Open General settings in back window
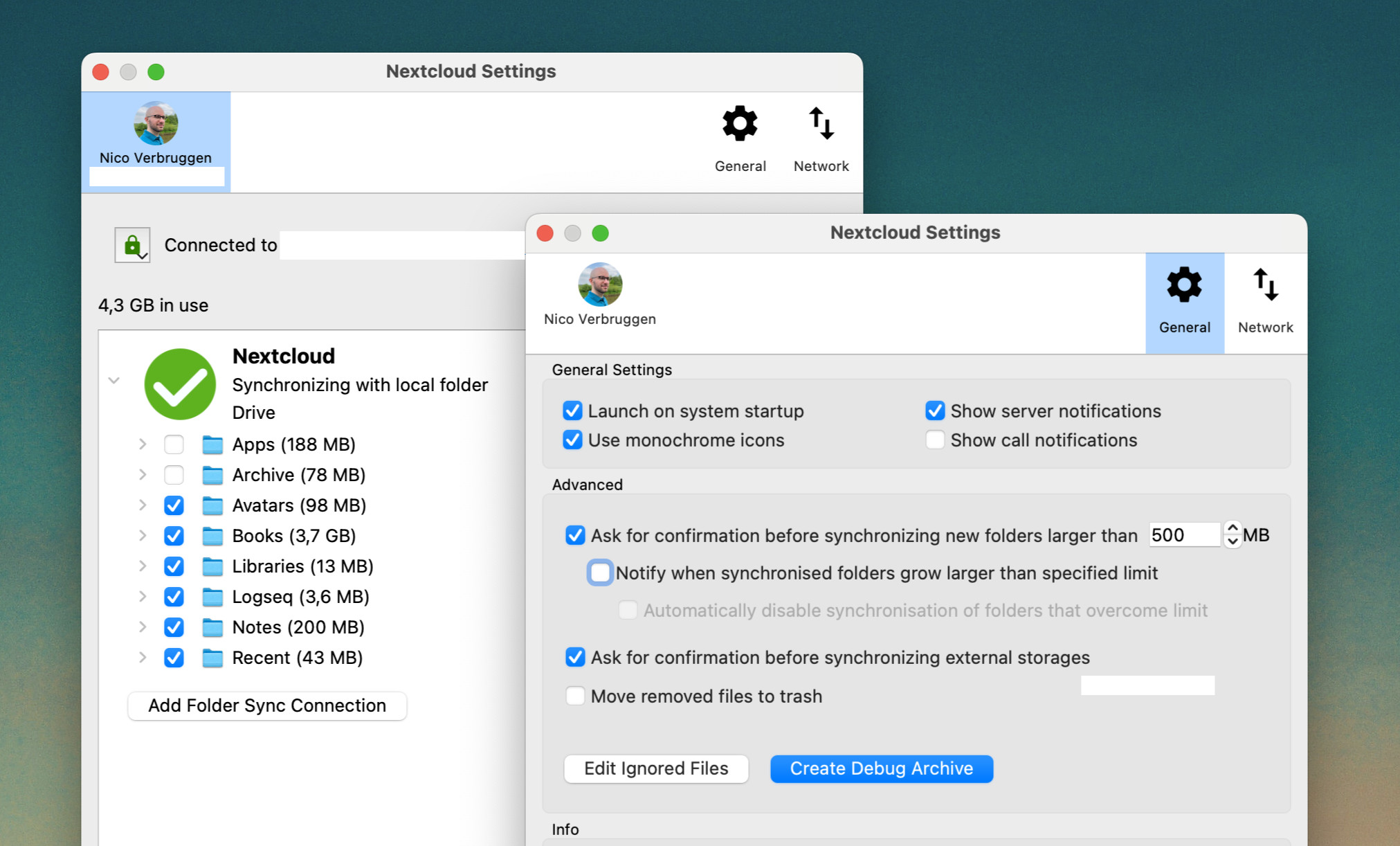 pyautogui.click(x=740, y=141)
